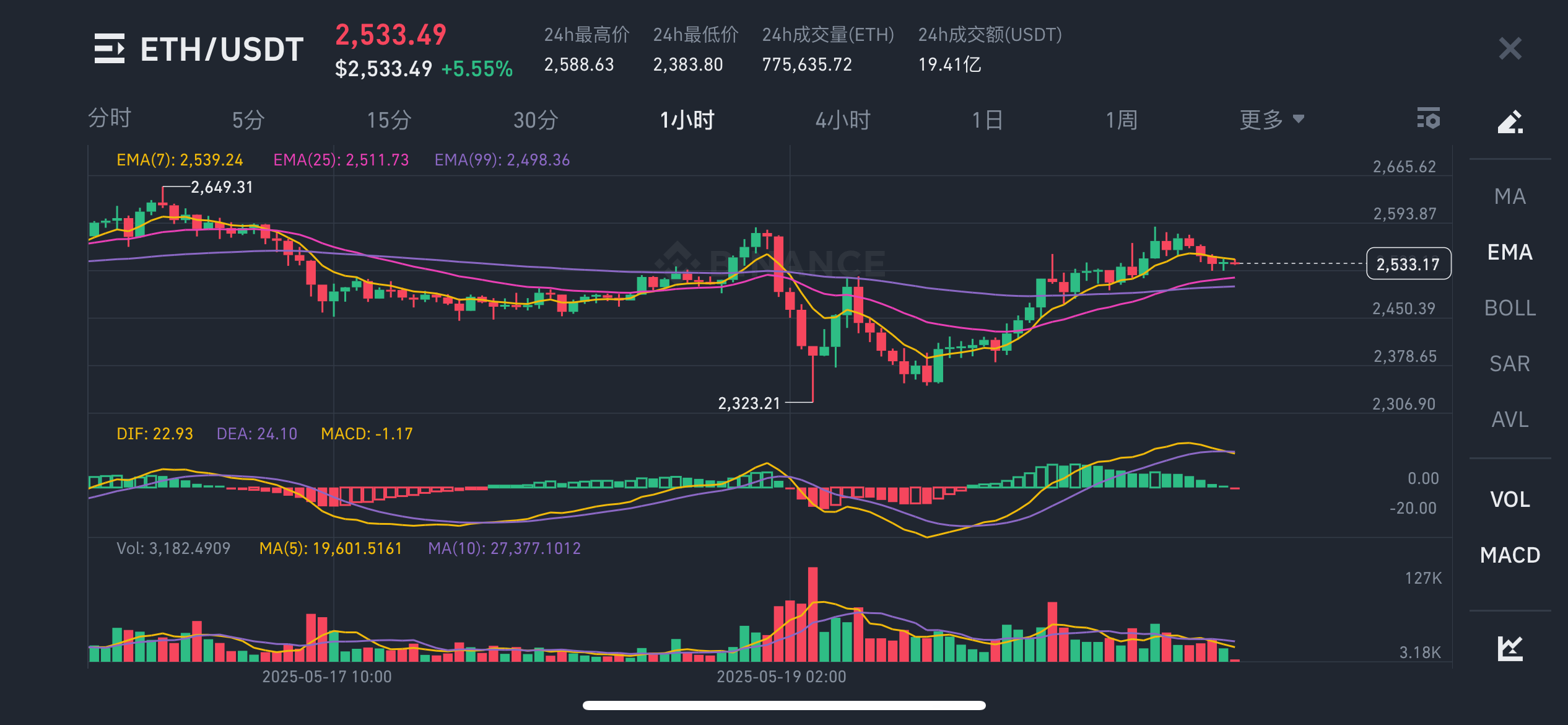Image resolution: width=1568 pixels, height=725 pixels.
Task: Switch to the 5分 timeframe
Action: 248,120
